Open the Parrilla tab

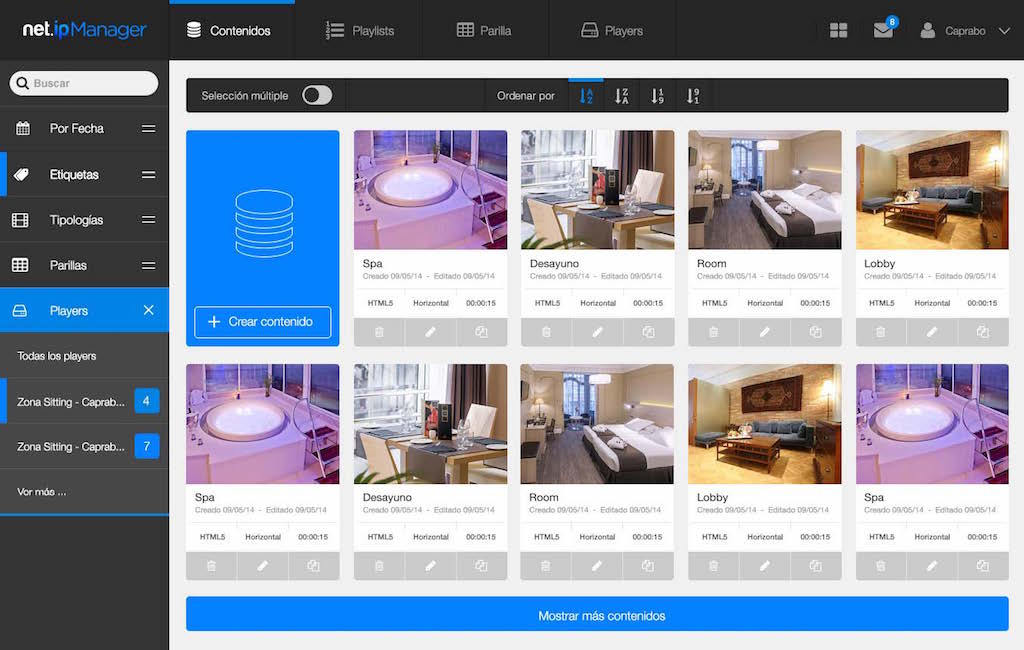click(484, 31)
